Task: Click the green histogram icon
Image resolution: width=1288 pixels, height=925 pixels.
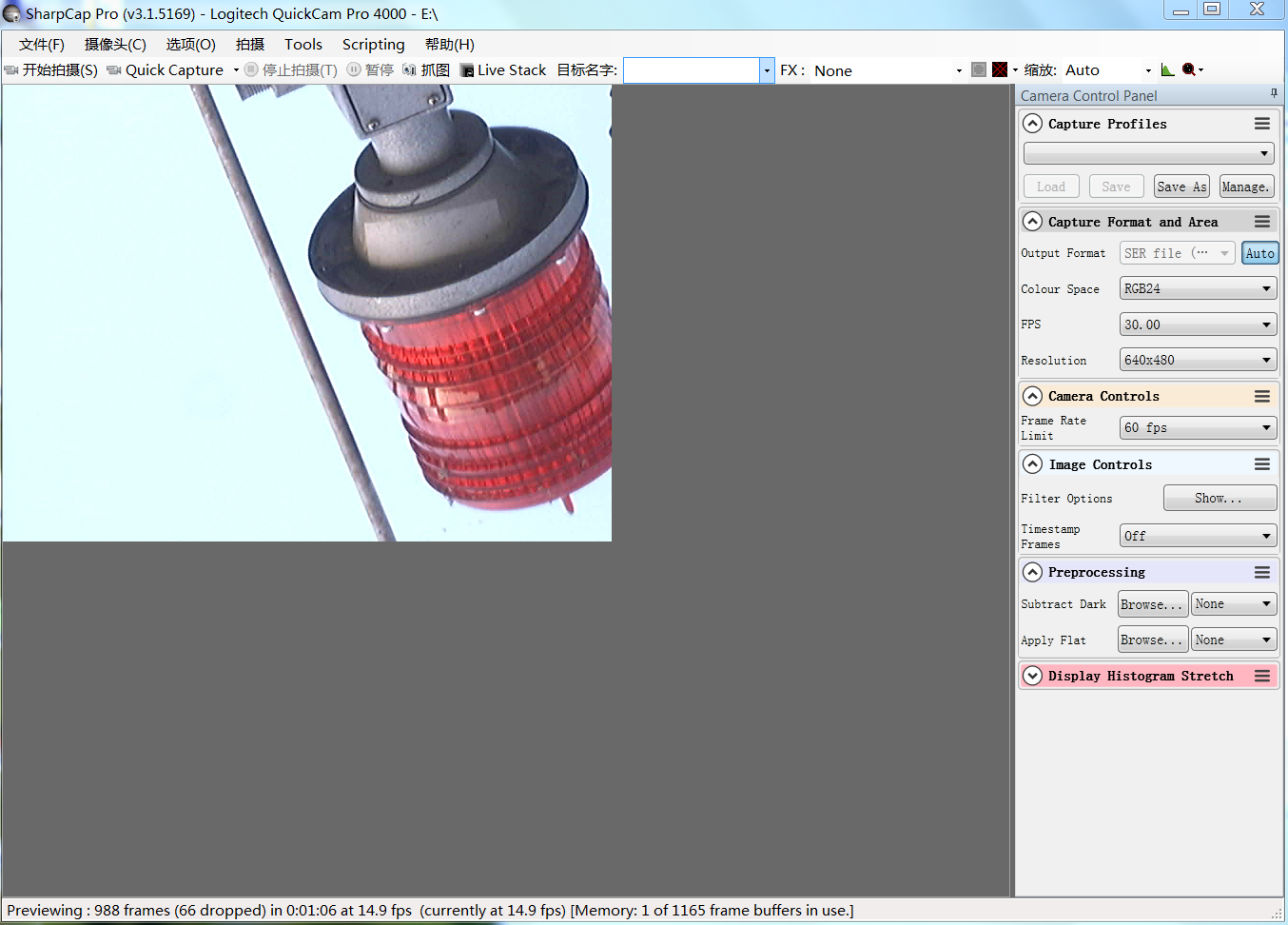Action: click(1167, 69)
